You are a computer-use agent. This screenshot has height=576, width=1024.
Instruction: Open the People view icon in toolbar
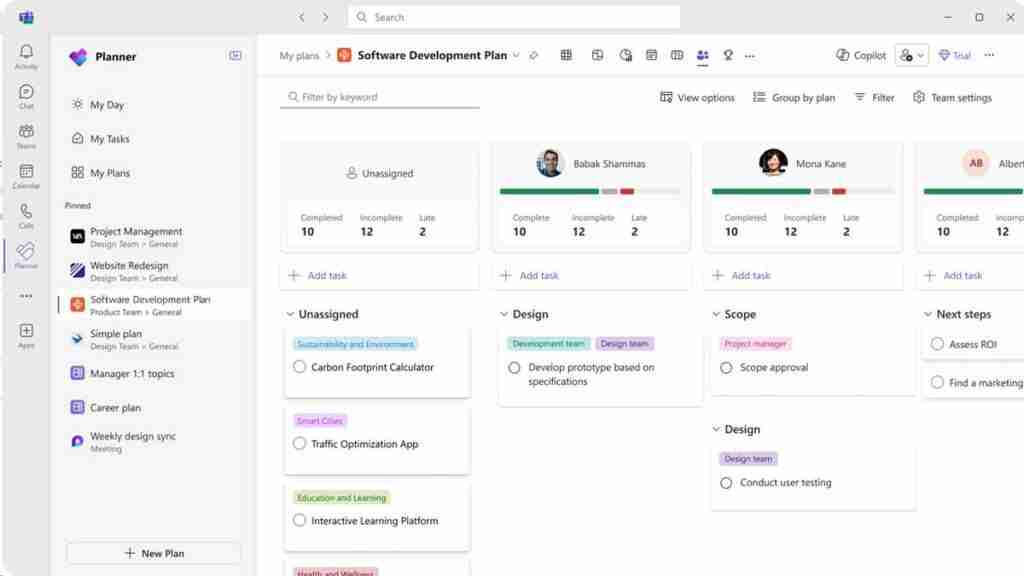[x=703, y=56]
